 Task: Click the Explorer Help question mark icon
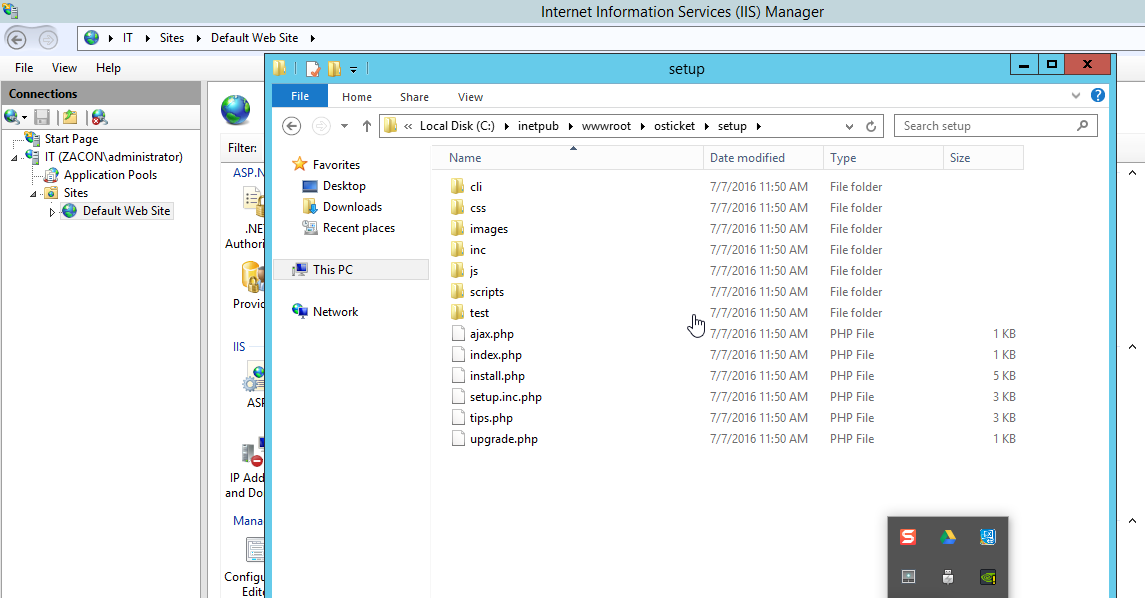pos(1098,95)
